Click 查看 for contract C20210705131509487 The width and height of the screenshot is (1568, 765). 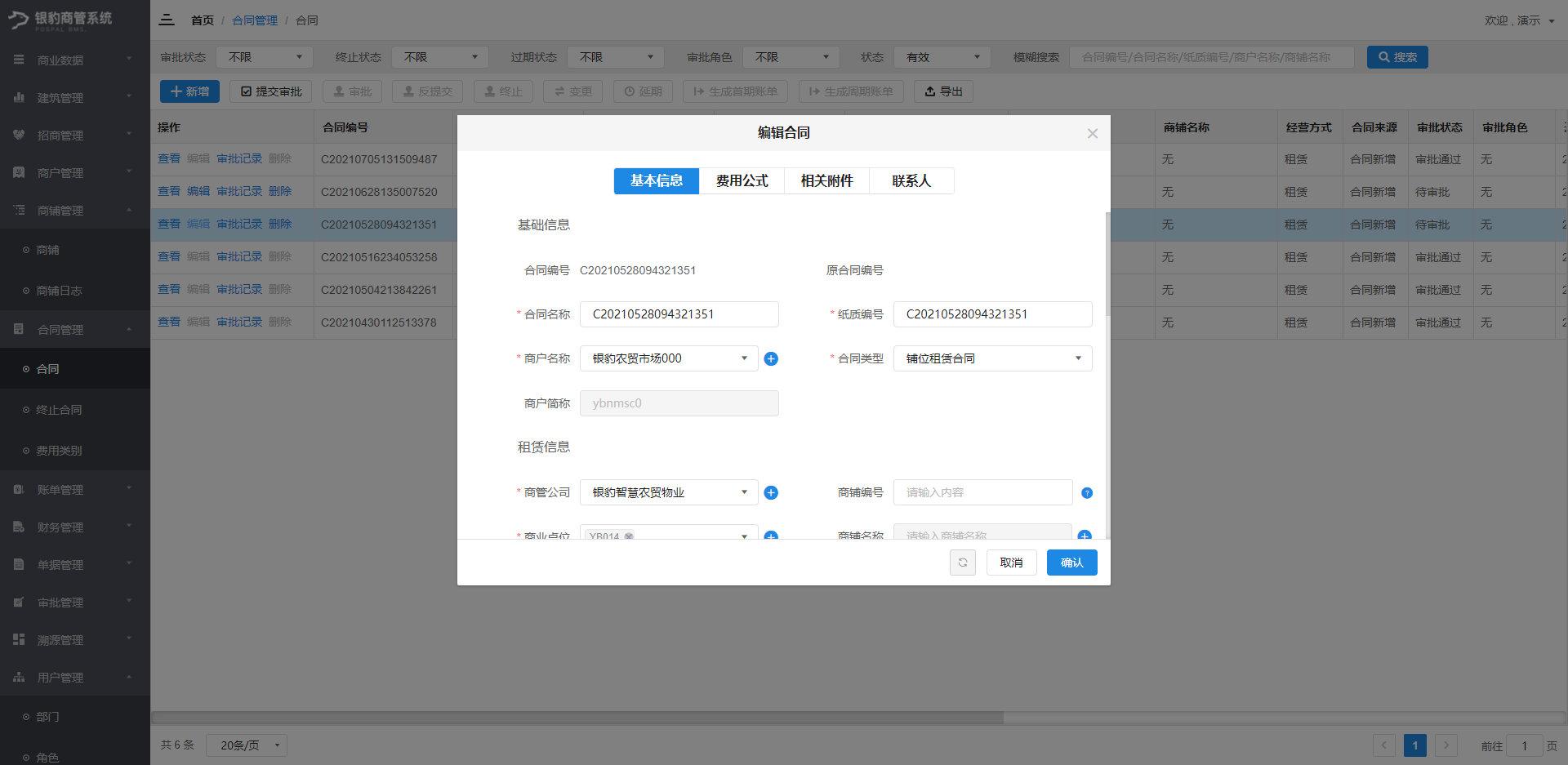pyautogui.click(x=169, y=159)
